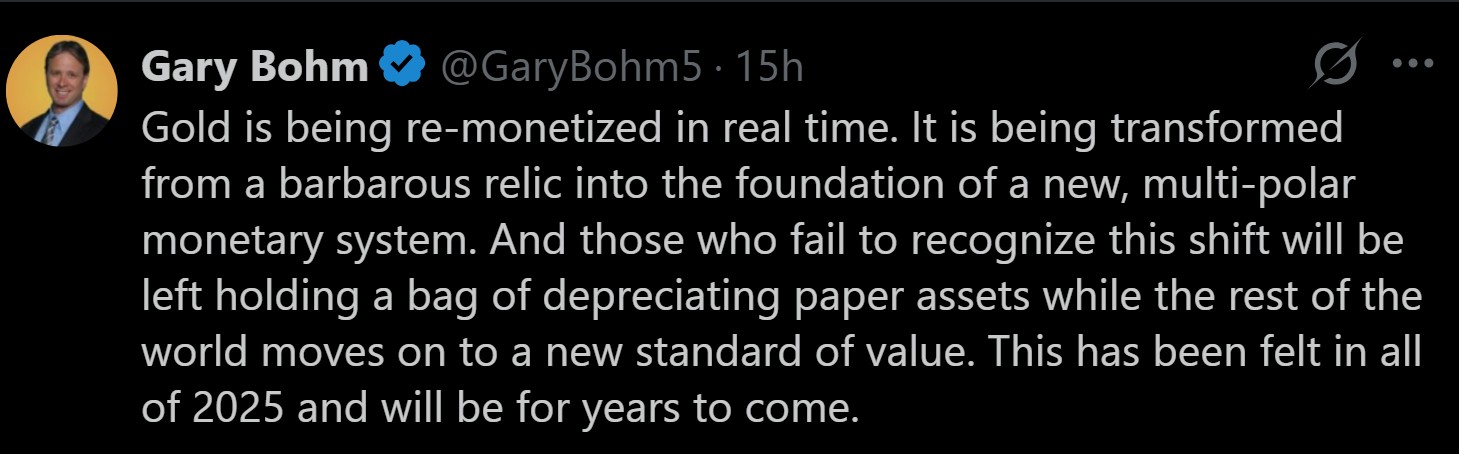Click the blue verified checkmark badge
Image resolution: width=1459 pixels, height=454 pixels.
[399, 68]
